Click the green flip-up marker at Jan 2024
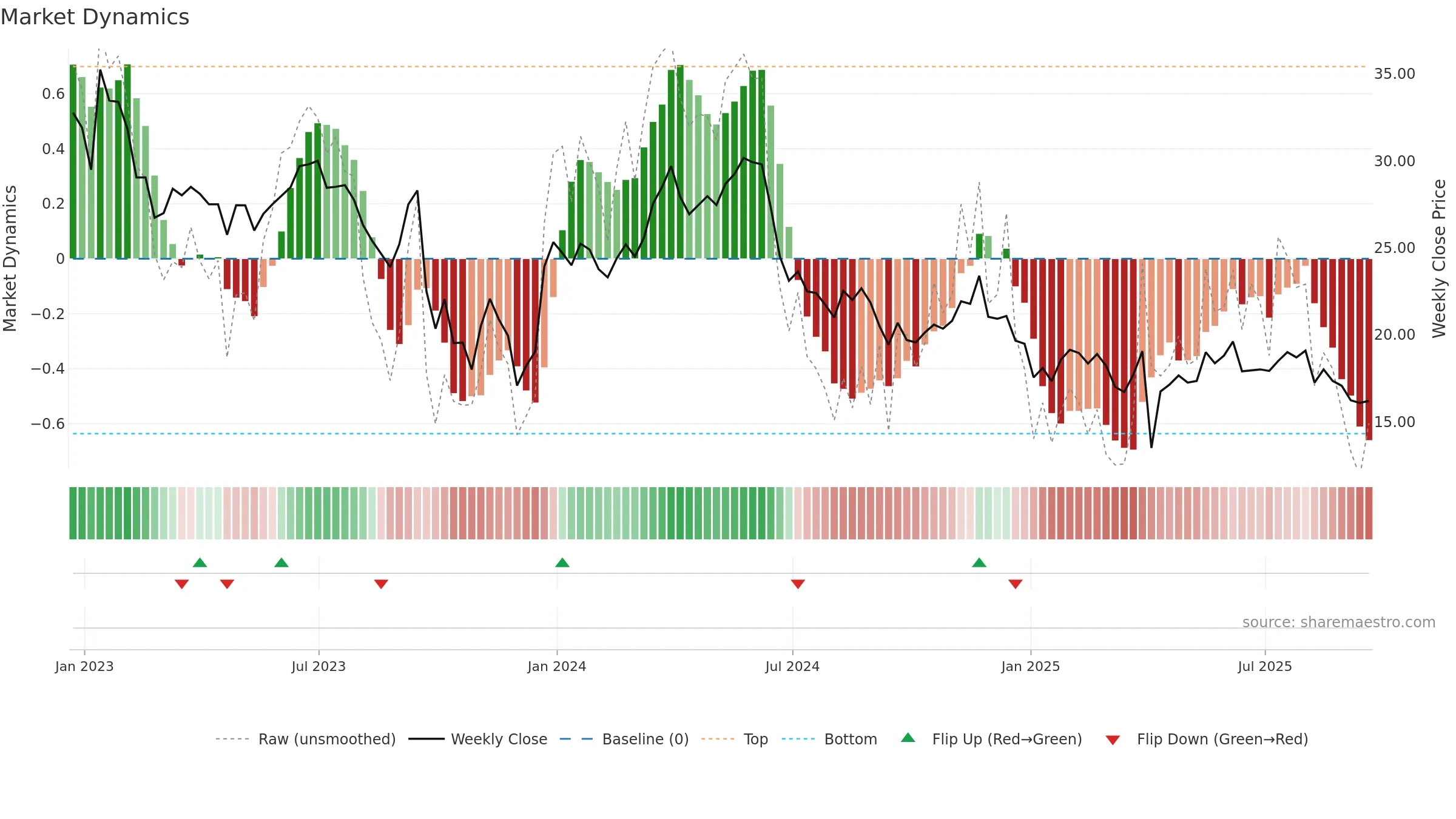This screenshot has height=819, width=1456. click(x=562, y=562)
